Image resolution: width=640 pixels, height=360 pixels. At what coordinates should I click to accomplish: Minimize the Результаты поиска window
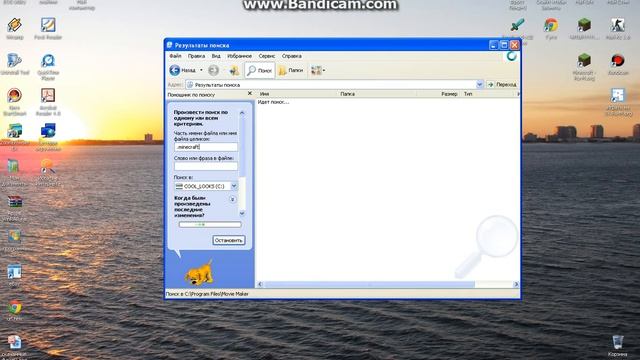[x=493, y=45]
